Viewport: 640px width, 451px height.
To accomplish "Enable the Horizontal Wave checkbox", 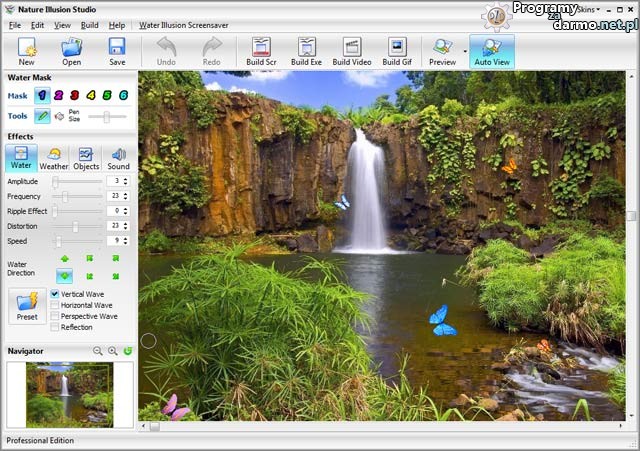I will [x=55, y=305].
